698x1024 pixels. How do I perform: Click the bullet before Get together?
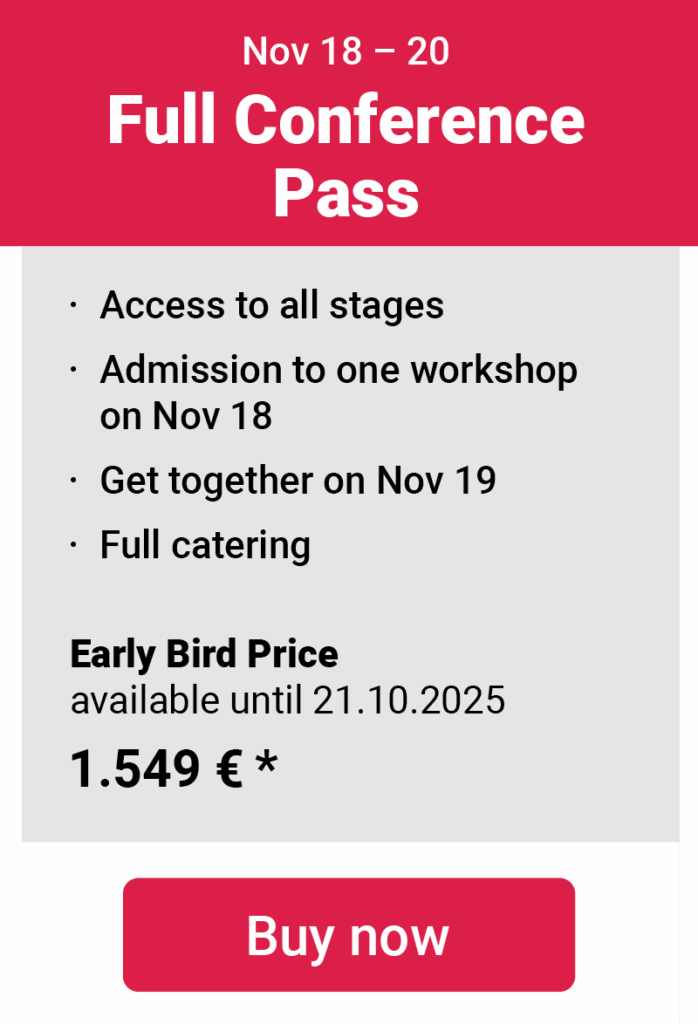pos(74,481)
